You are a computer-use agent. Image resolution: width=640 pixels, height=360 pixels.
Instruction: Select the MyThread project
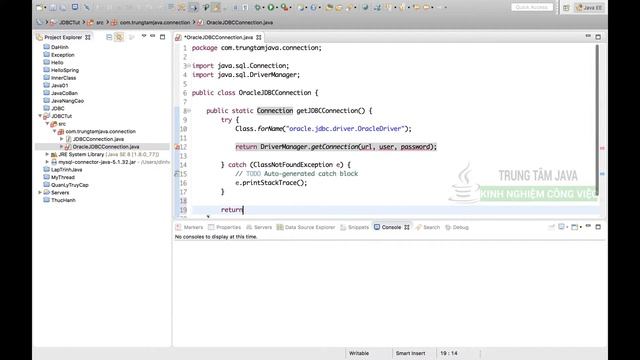pyautogui.click(x=62, y=177)
